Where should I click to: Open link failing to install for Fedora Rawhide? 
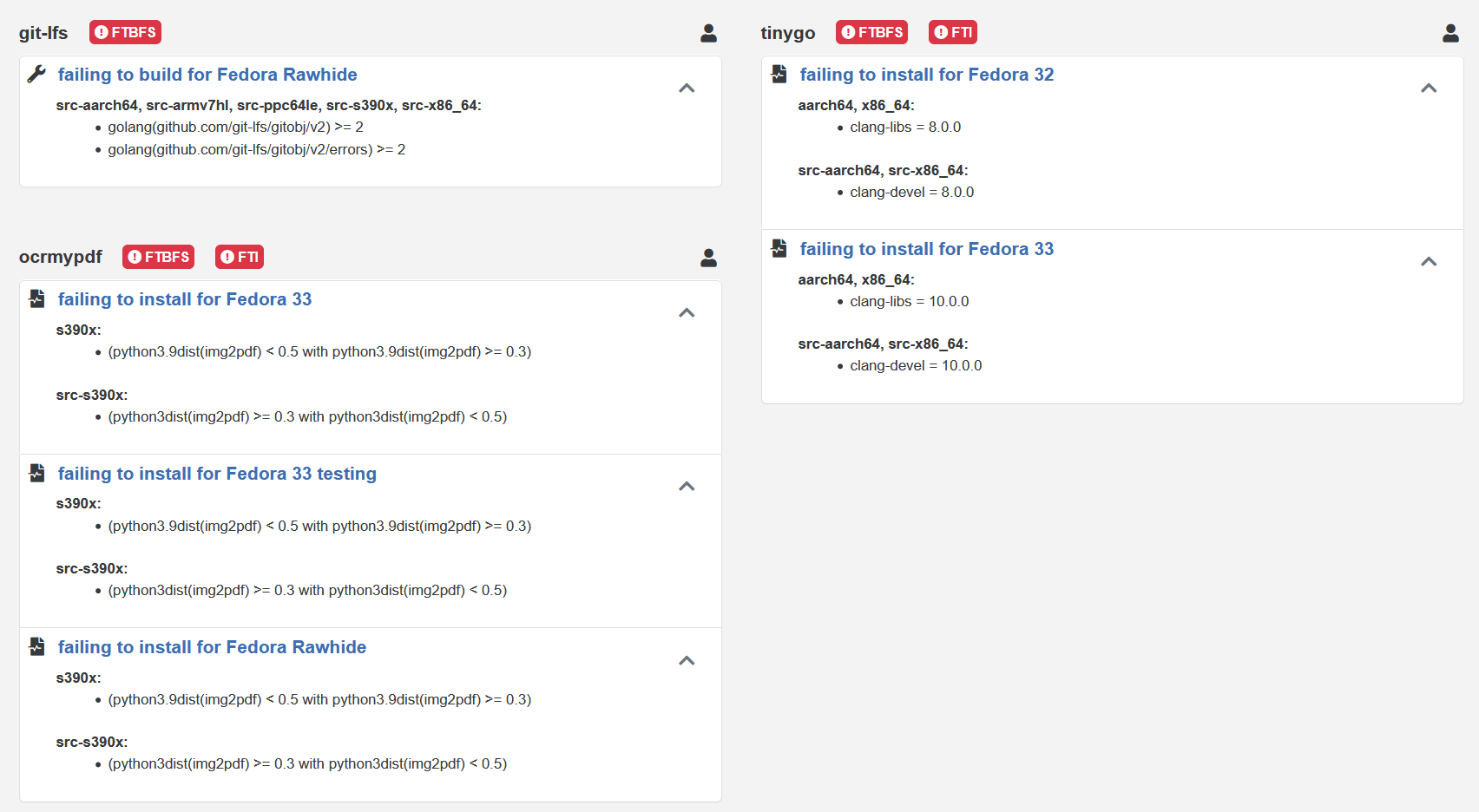point(212,647)
